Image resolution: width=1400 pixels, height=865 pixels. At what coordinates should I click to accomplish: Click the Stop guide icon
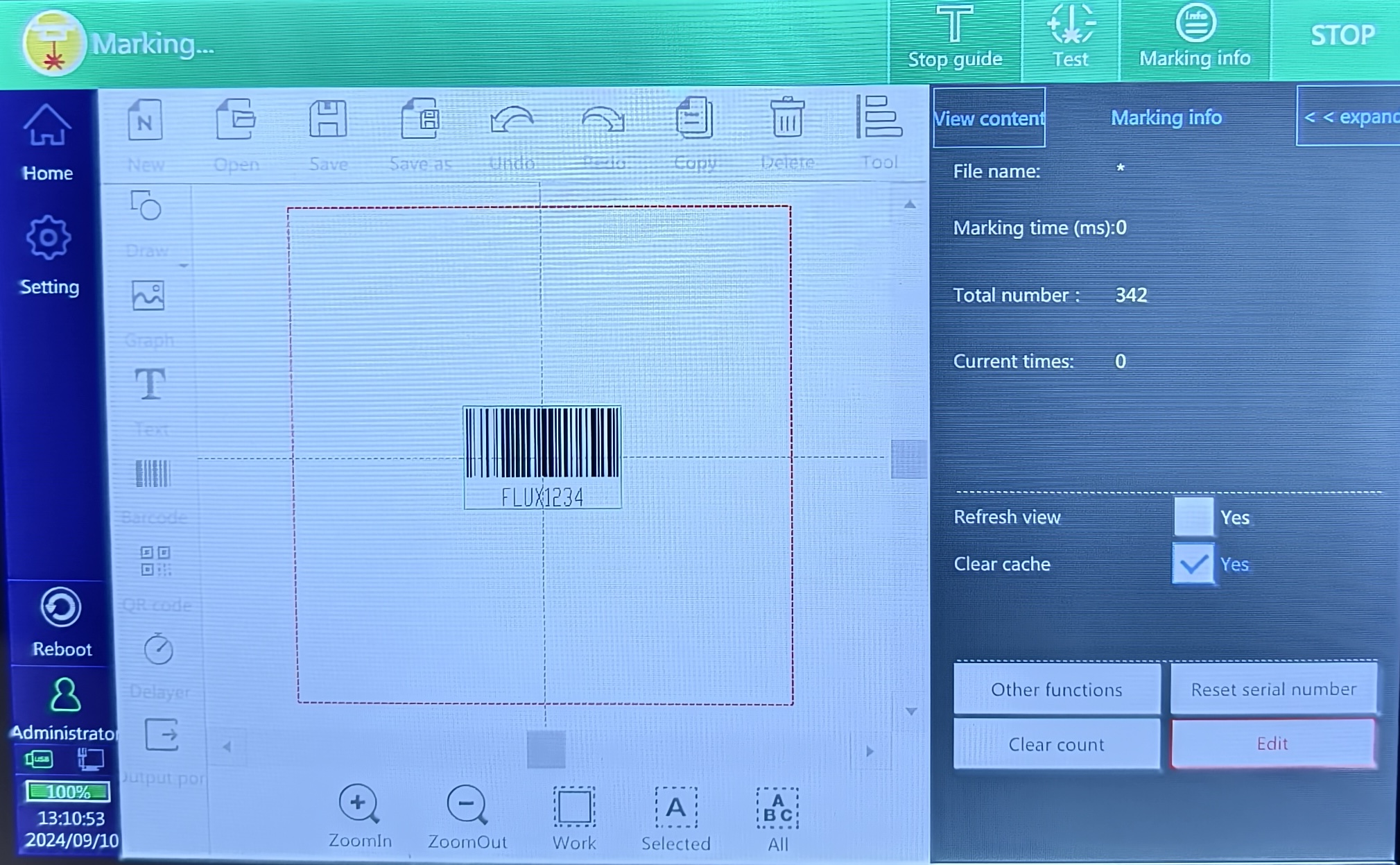pos(955,25)
